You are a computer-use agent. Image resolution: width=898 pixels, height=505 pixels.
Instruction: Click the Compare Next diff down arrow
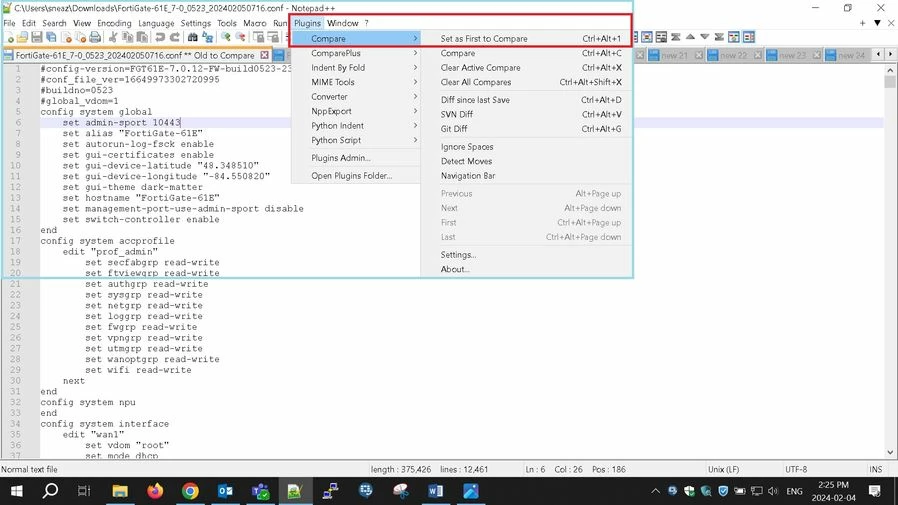(x=704, y=37)
